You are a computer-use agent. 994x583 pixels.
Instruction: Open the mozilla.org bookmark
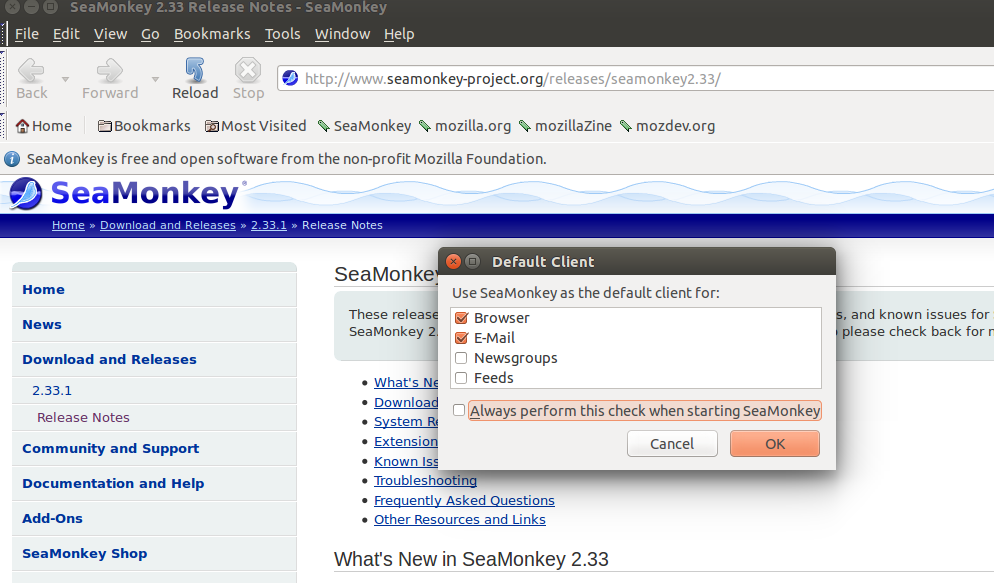(x=465, y=126)
